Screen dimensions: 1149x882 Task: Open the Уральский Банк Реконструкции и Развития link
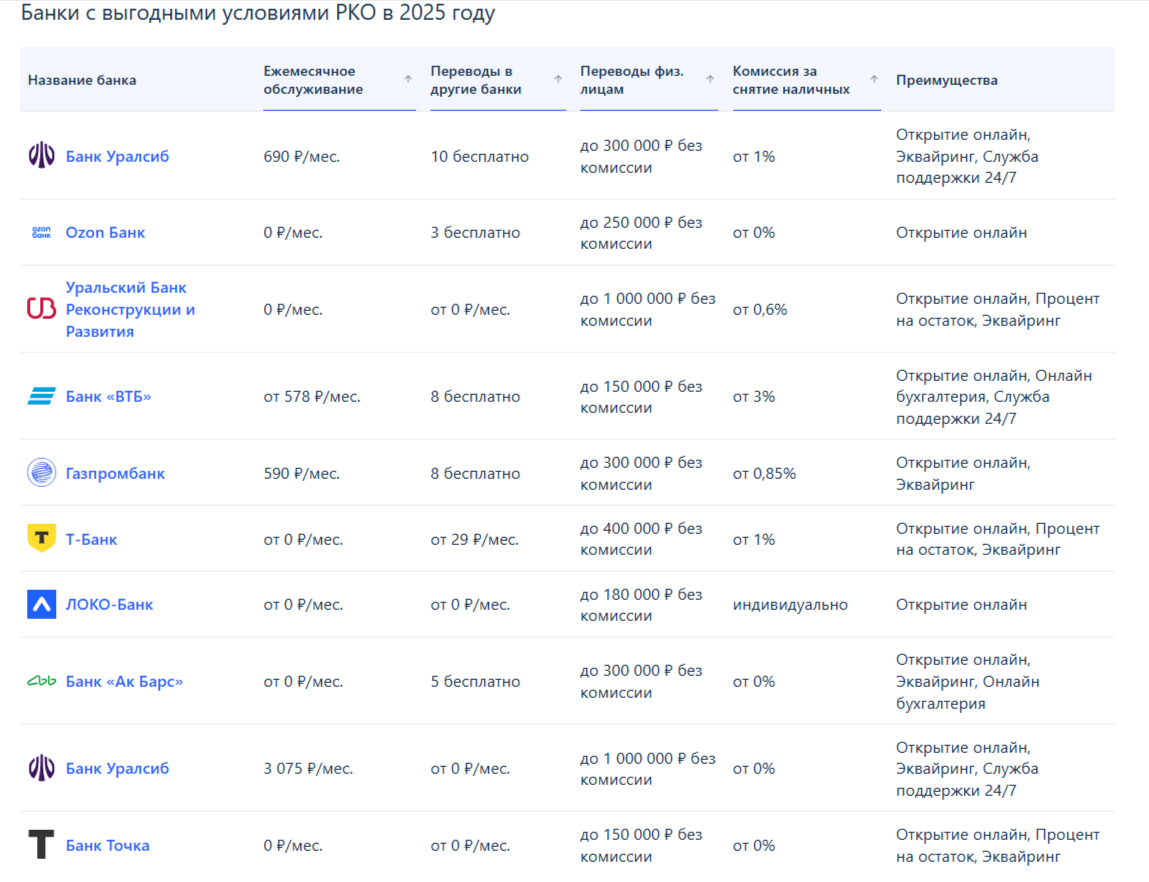130,309
